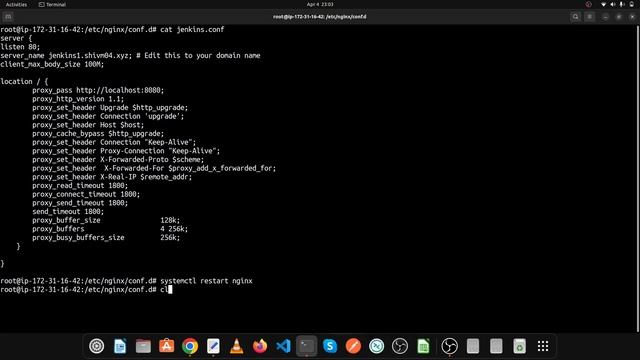Click 'X-Forwarded-For $proxy_add_x_forwarded_for;' line
Image resolution: width=640 pixels, height=360 pixels.
(x=154, y=168)
